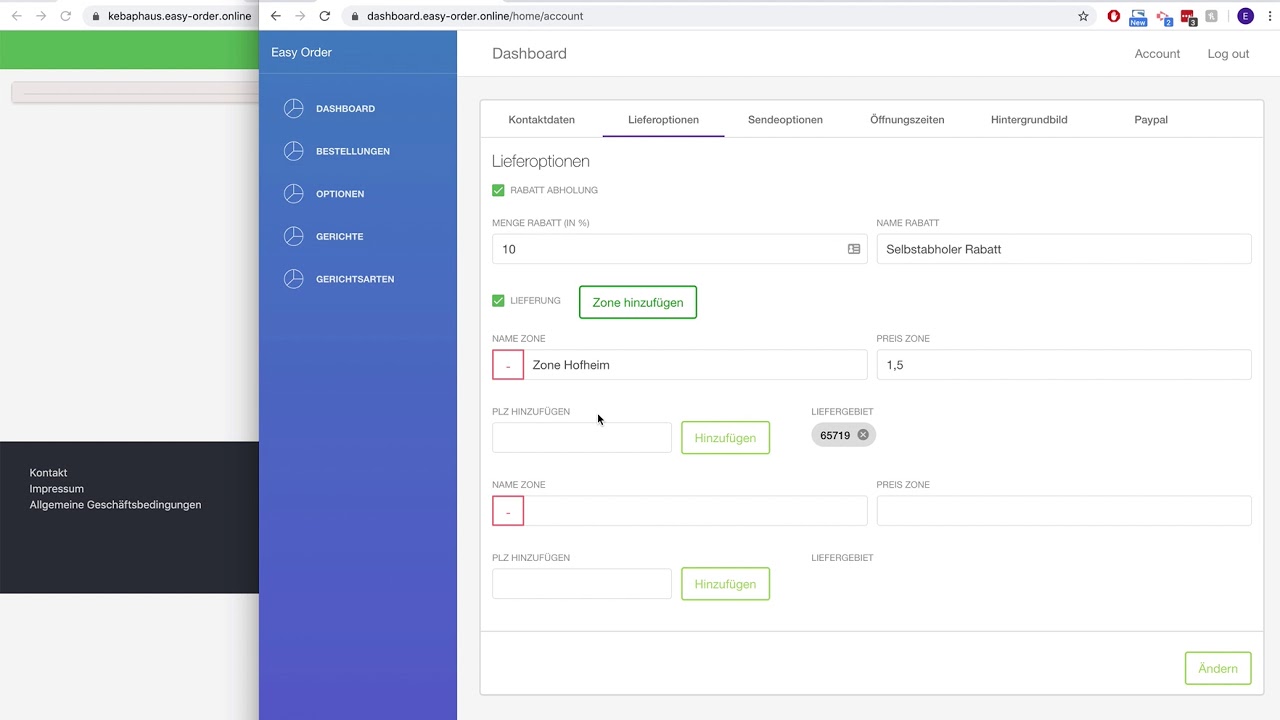Save changes with Ändern button
This screenshot has width=1280, height=720.
(x=1218, y=668)
